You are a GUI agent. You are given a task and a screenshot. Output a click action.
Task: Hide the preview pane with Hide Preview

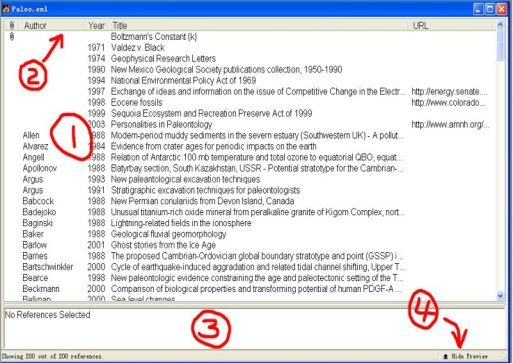466,356
